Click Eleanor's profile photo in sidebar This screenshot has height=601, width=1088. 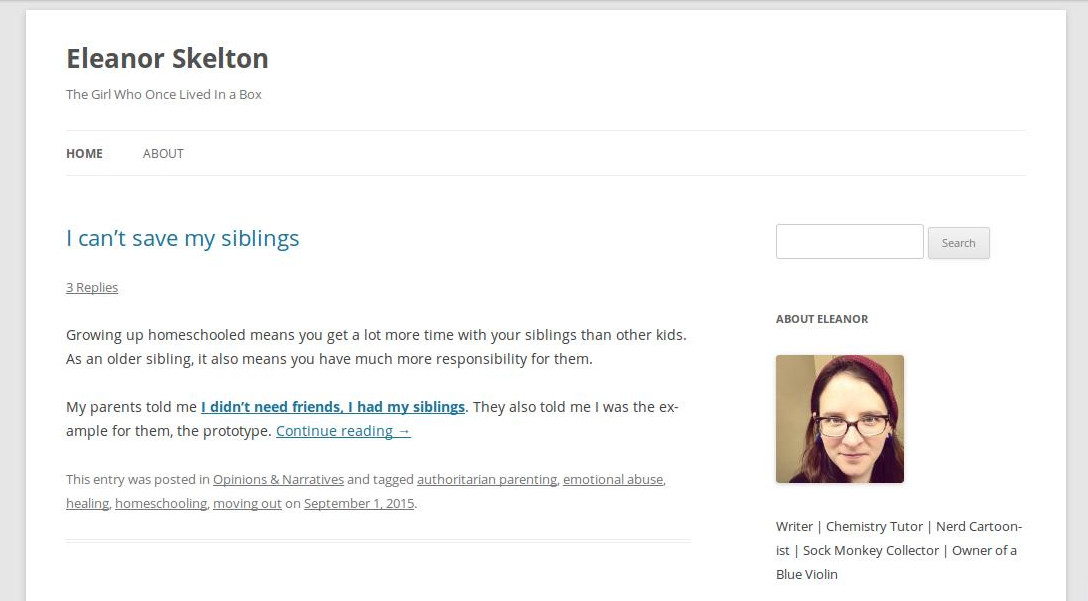point(839,419)
